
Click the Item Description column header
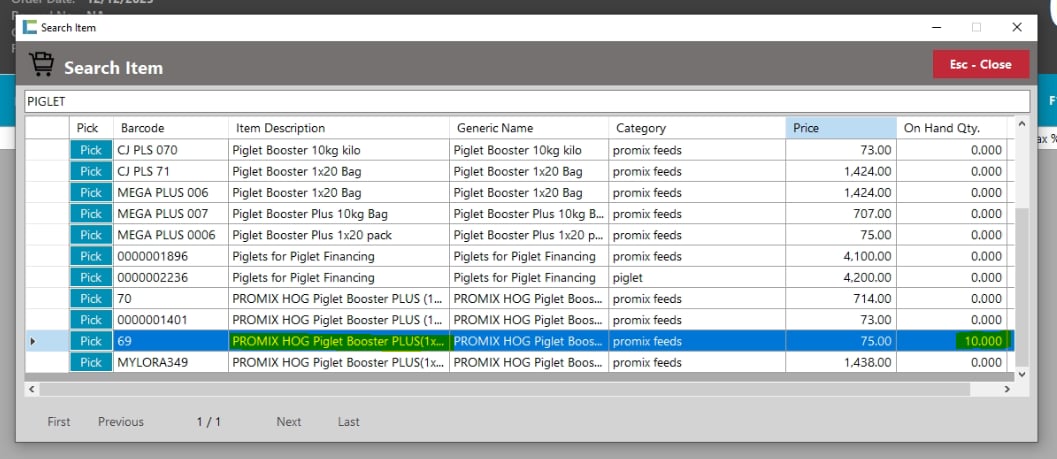coord(338,128)
